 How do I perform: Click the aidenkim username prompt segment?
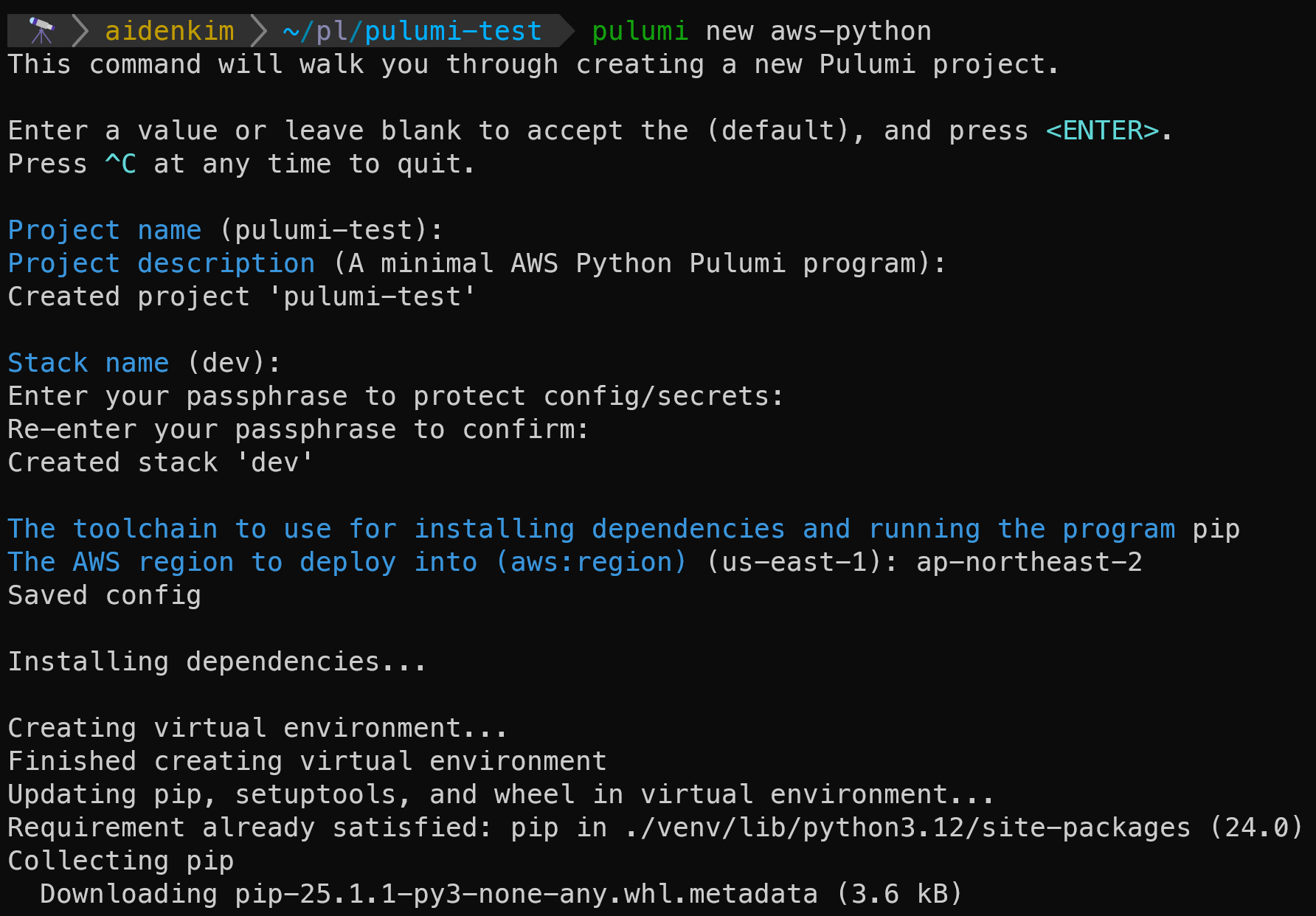[170, 31]
